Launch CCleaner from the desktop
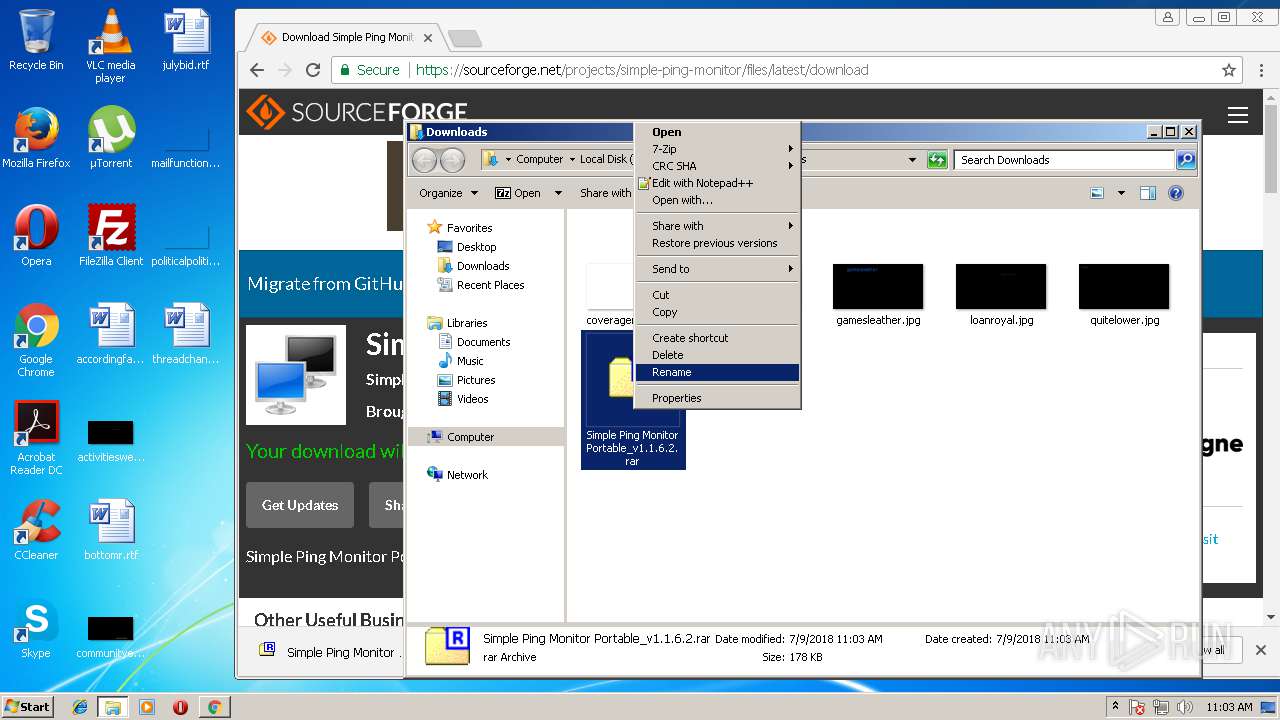Viewport: 1280px width, 720px height. tap(36, 529)
